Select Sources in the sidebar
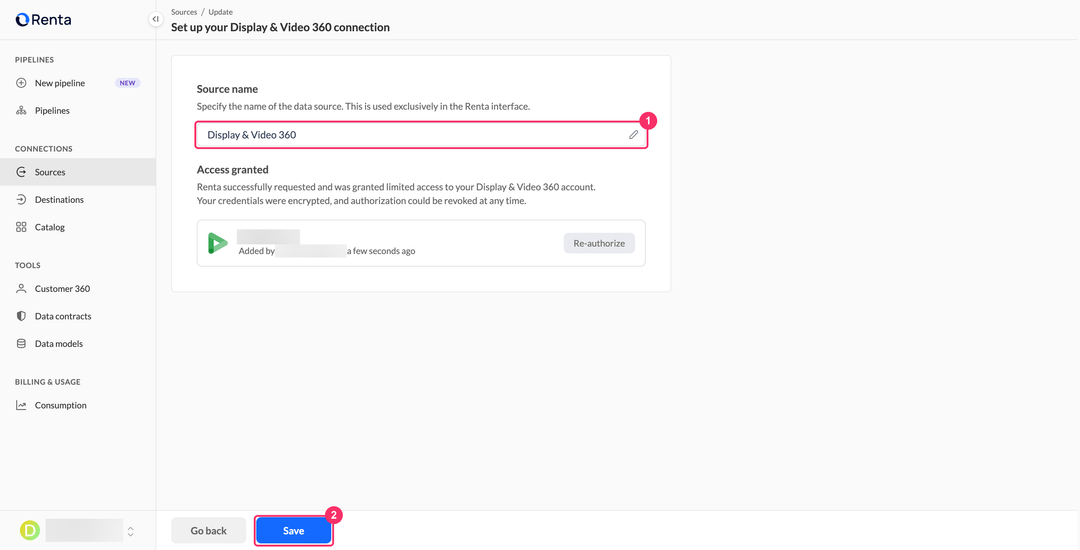This screenshot has width=1080, height=550. 78,172
